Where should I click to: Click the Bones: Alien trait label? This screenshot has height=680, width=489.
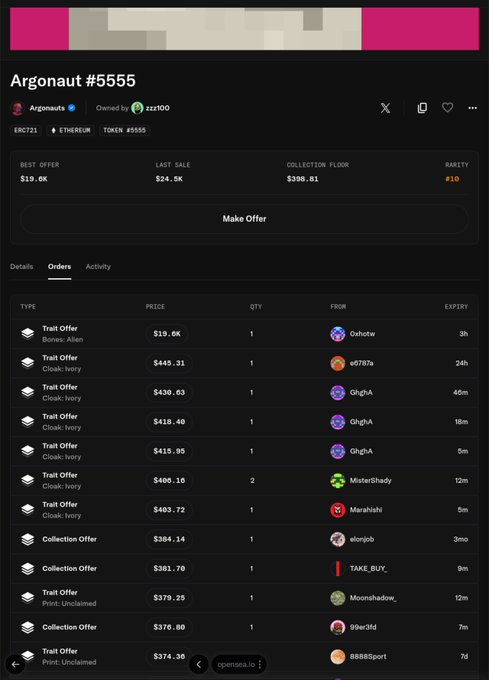coord(63,340)
